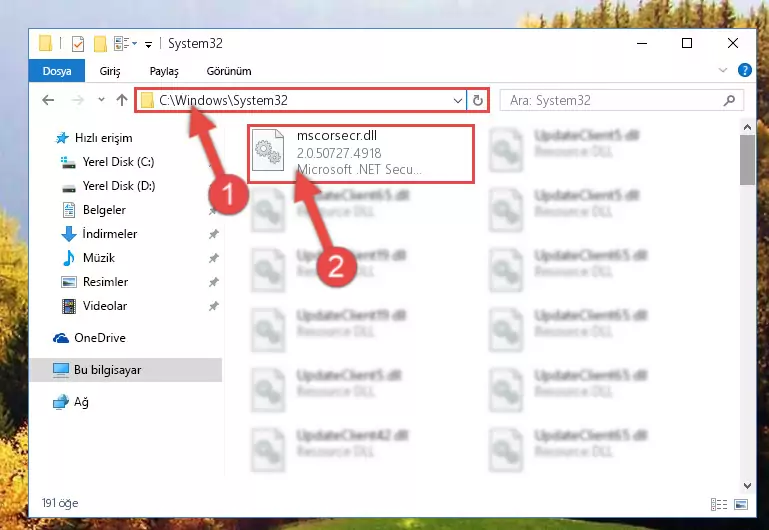Screen dimensions: 769x530
Task: Open the view options icon in title bar
Action: coord(125,44)
